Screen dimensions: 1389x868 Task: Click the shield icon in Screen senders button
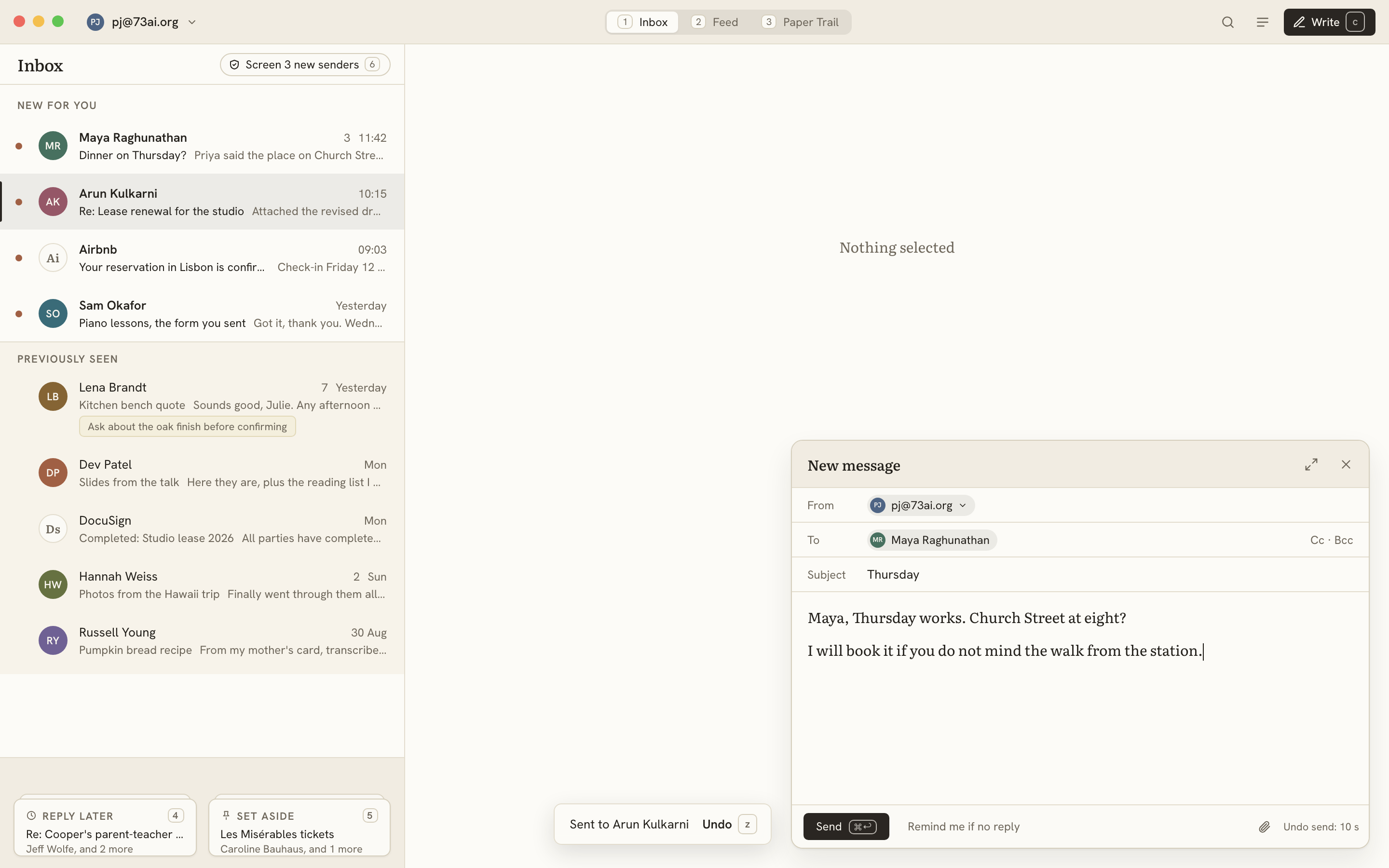[234, 64]
